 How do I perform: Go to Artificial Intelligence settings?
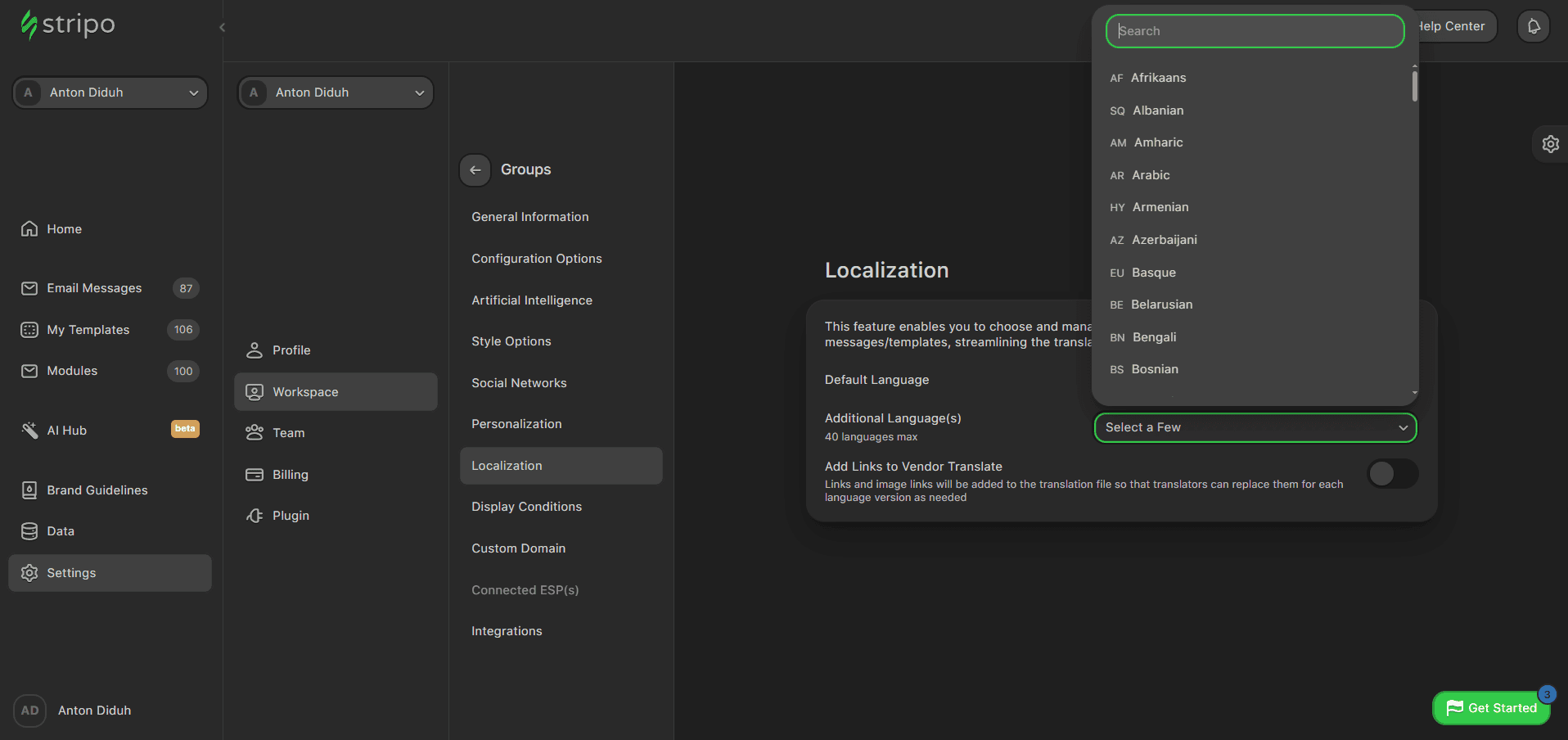click(531, 300)
